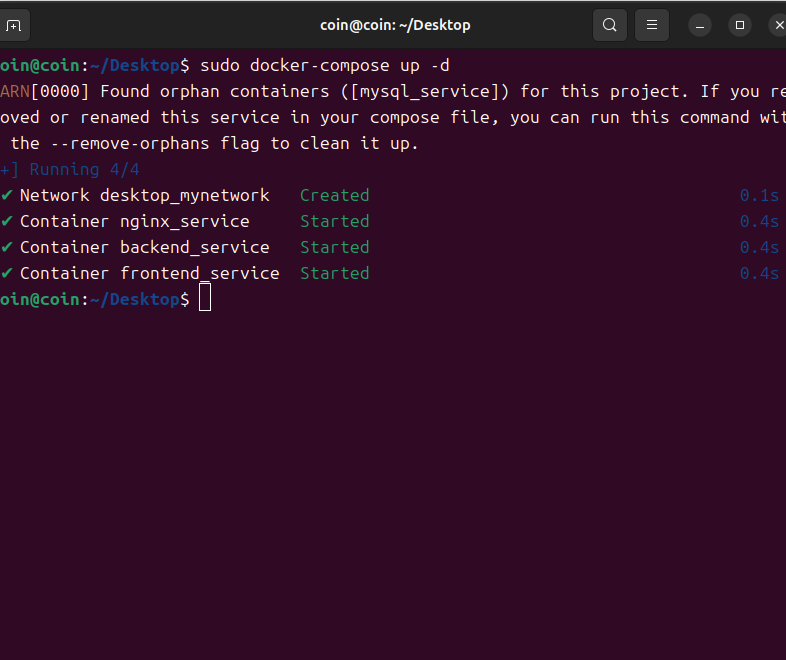
Task: Open the hamburger menu
Action: point(652,25)
